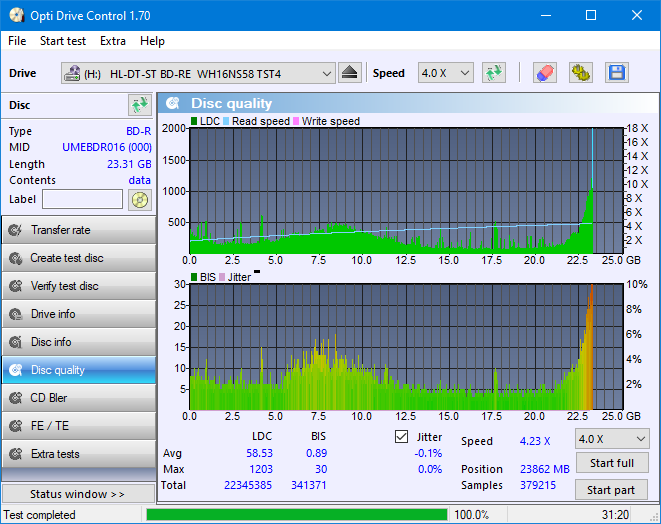The image size is (661, 524).
Task: Click the disc Label input field
Action: (x=83, y=199)
